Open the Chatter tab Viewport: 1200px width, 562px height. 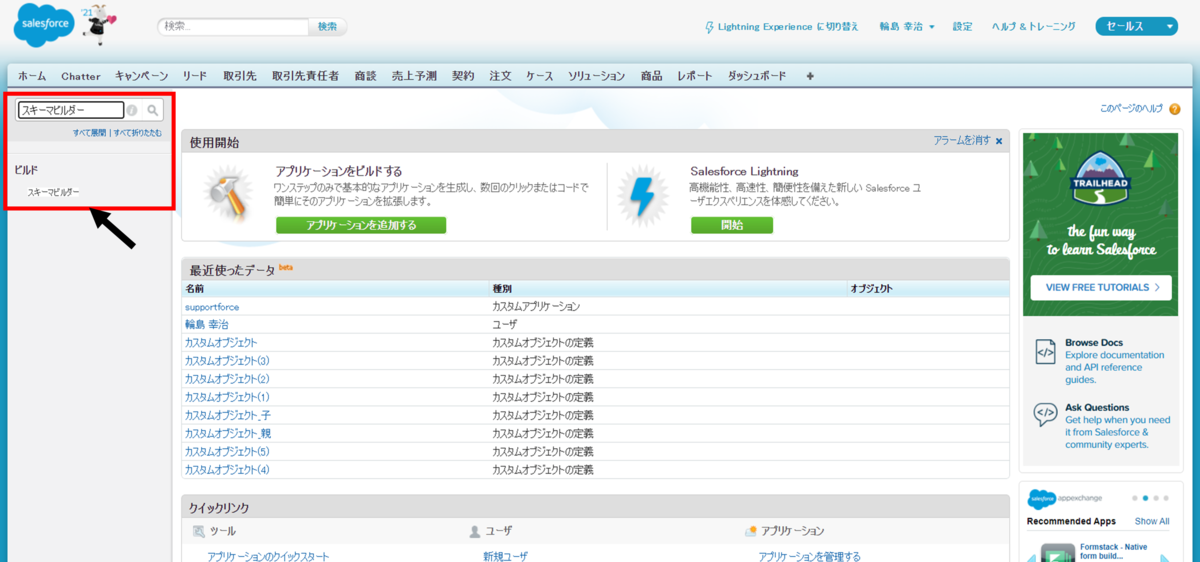[81, 76]
